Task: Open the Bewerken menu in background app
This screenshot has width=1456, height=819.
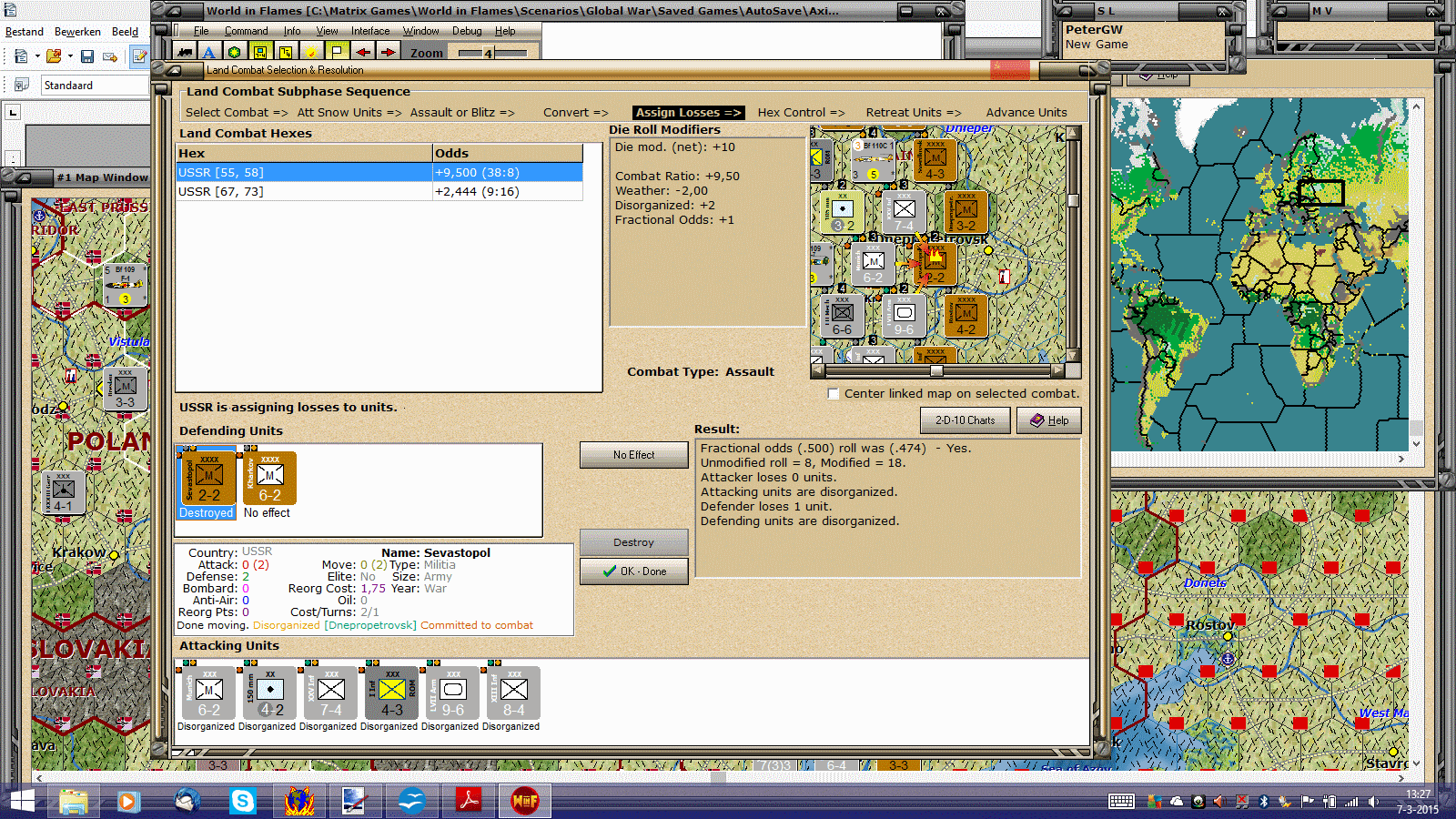Action: pos(77,32)
